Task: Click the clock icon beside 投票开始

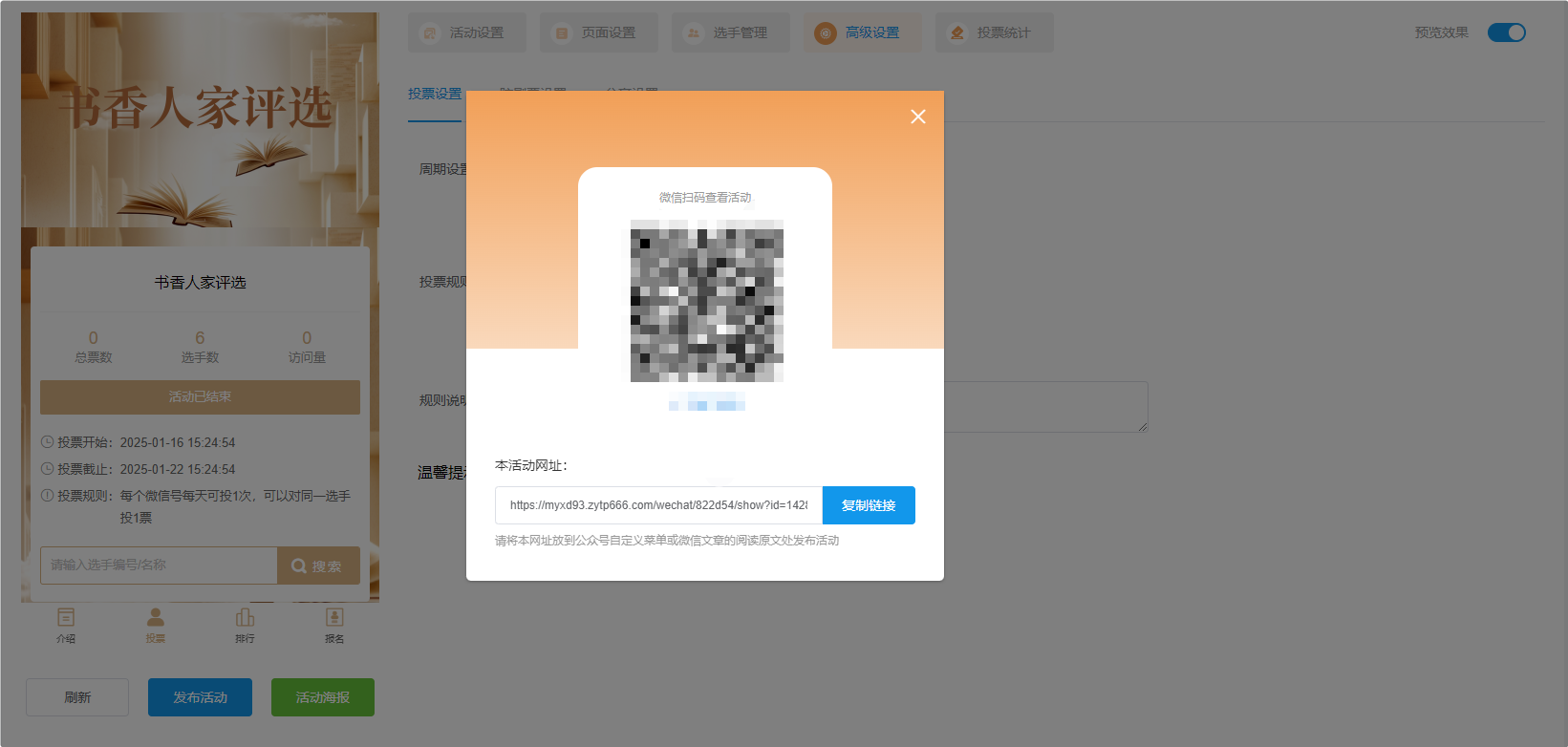Action: click(47, 442)
